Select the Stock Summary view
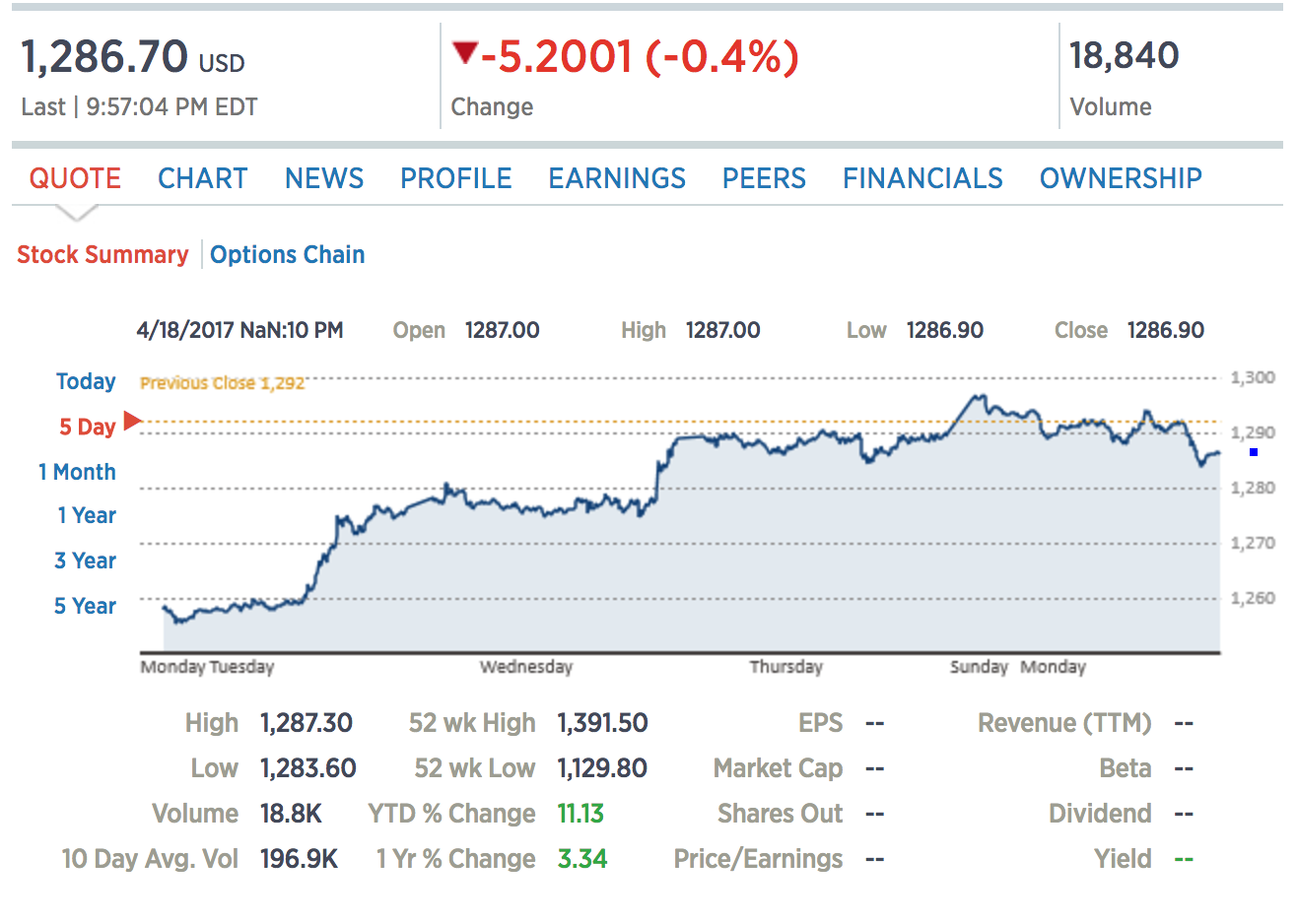The height and width of the screenshot is (924, 1297). (x=102, y=254)
